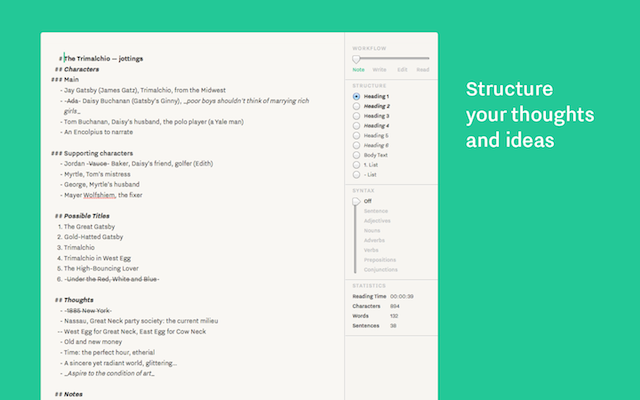Choose the Body Text radio button
The width and height of the screenshot is (640, 400).
(356, 155)
